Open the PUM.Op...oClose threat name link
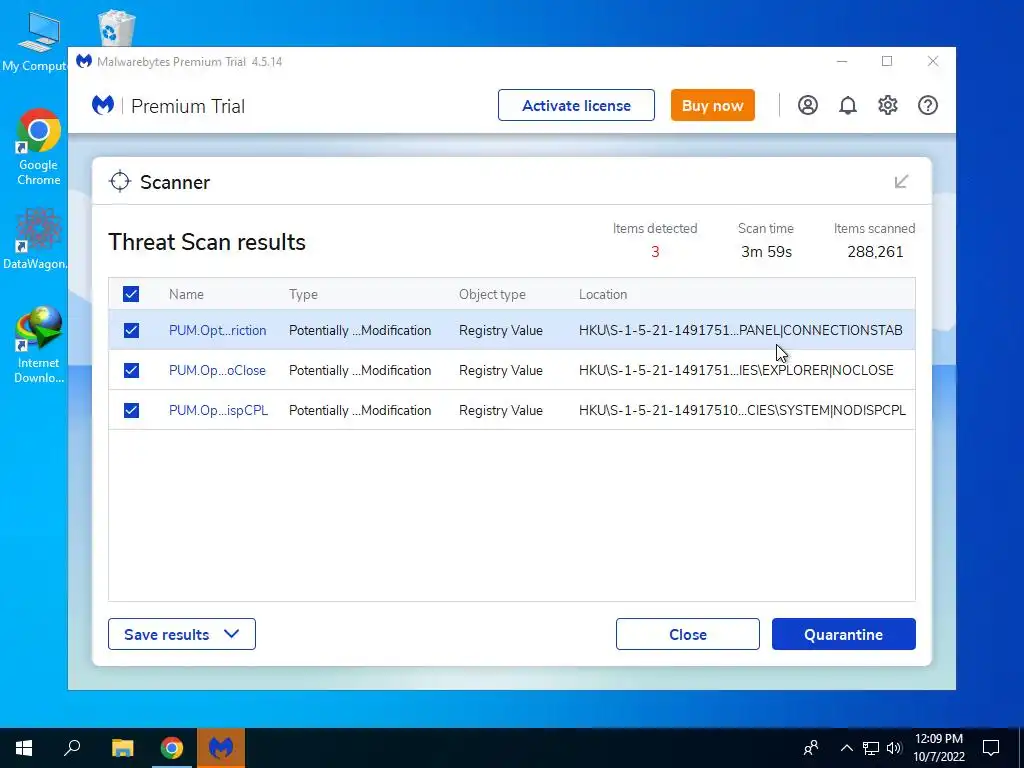Screen dimensions: 1024x768 pos(217,370)
